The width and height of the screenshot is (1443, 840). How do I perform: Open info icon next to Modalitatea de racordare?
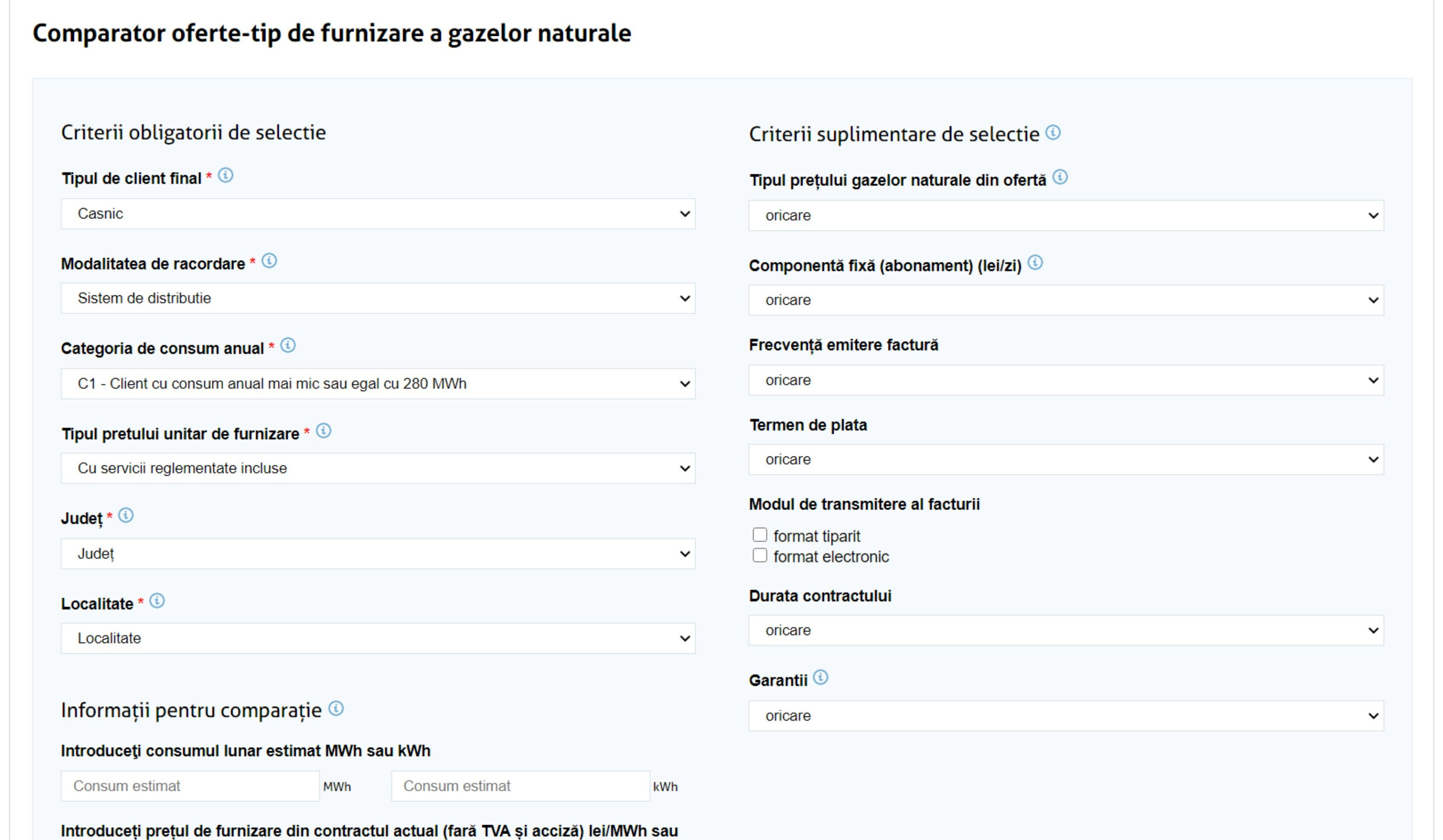coord(269,261)
